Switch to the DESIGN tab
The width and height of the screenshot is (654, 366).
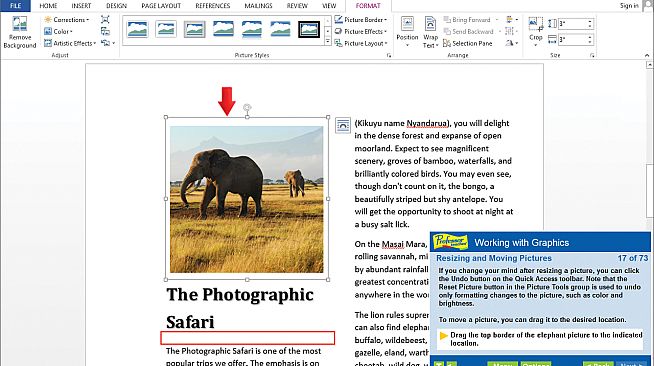[116, 6]
